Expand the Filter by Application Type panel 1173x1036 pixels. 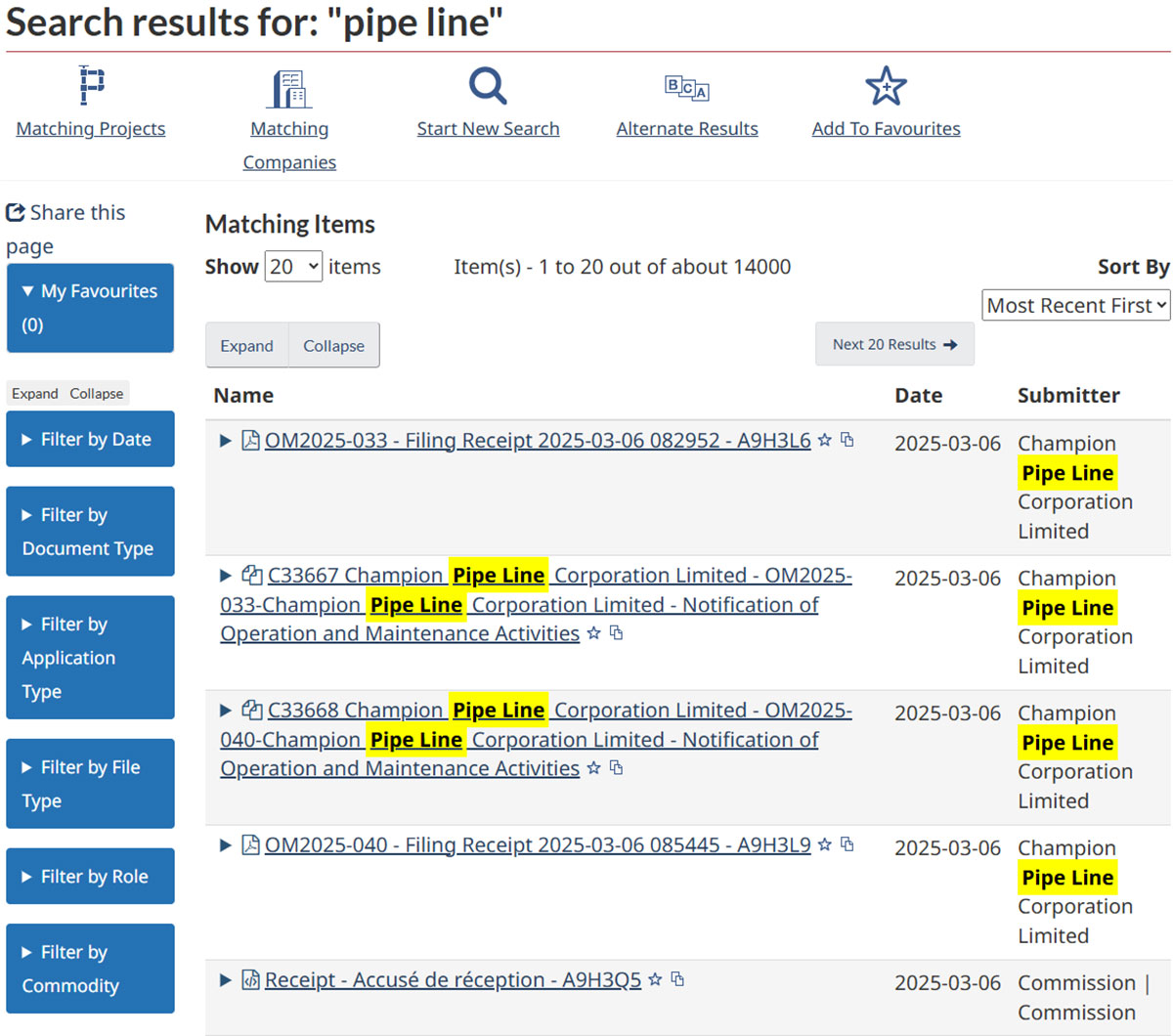[90, 658]
